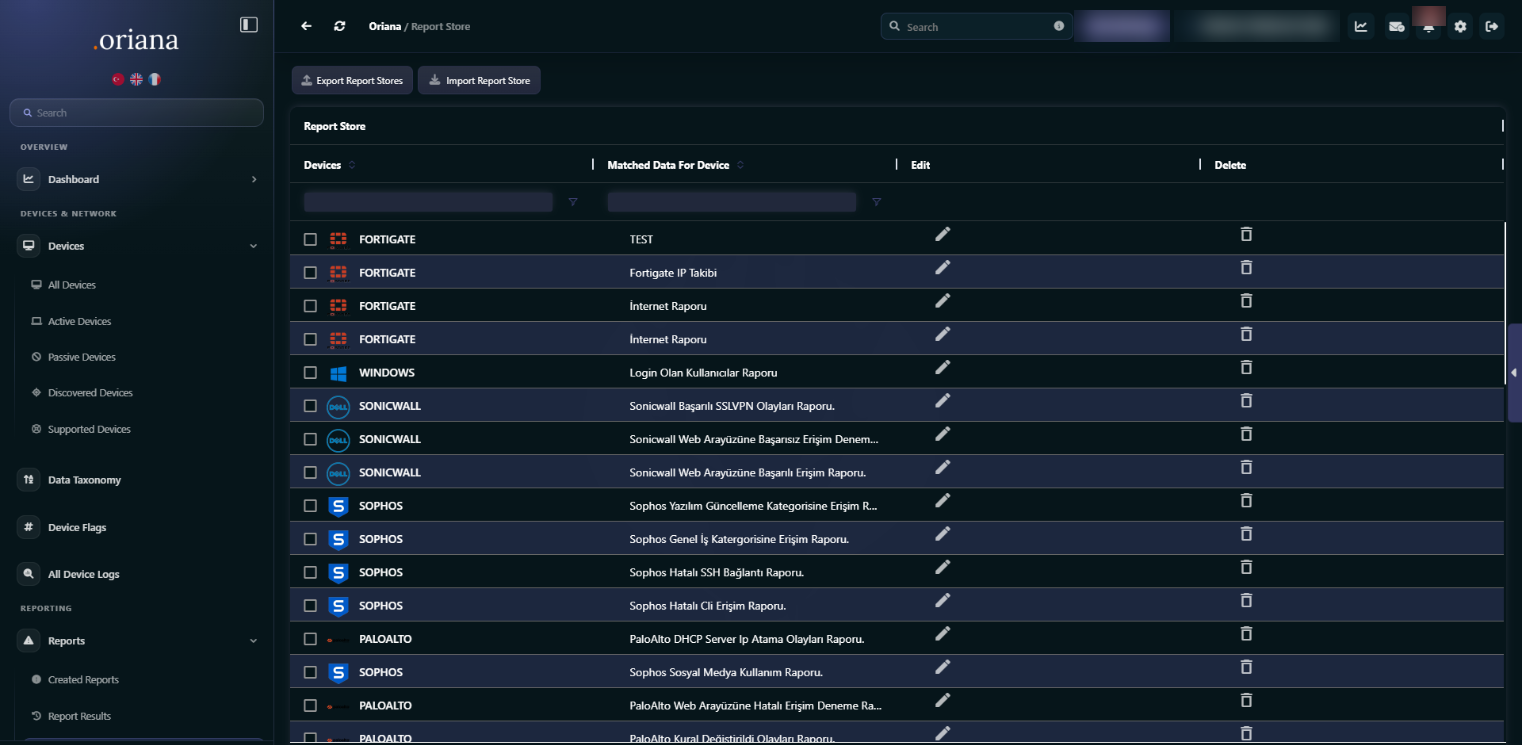Delete Sophos Sosyal Medya Kullanım report
The height and width of the screenshot is (745, 1522).
point(1246,666)
